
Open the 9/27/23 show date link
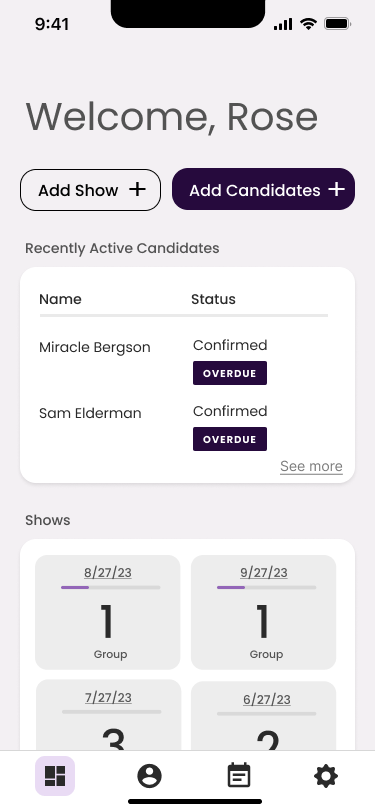[x=264, y=572]
